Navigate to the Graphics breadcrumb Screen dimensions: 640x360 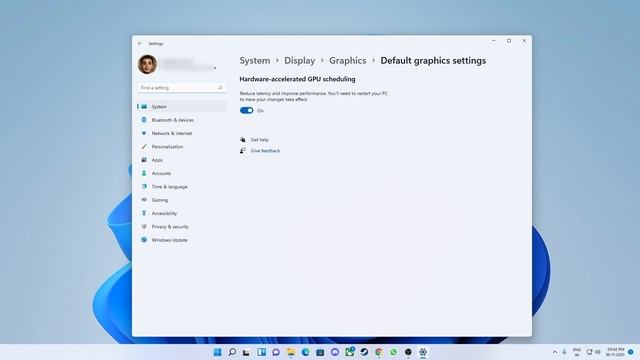click(348, 60)
